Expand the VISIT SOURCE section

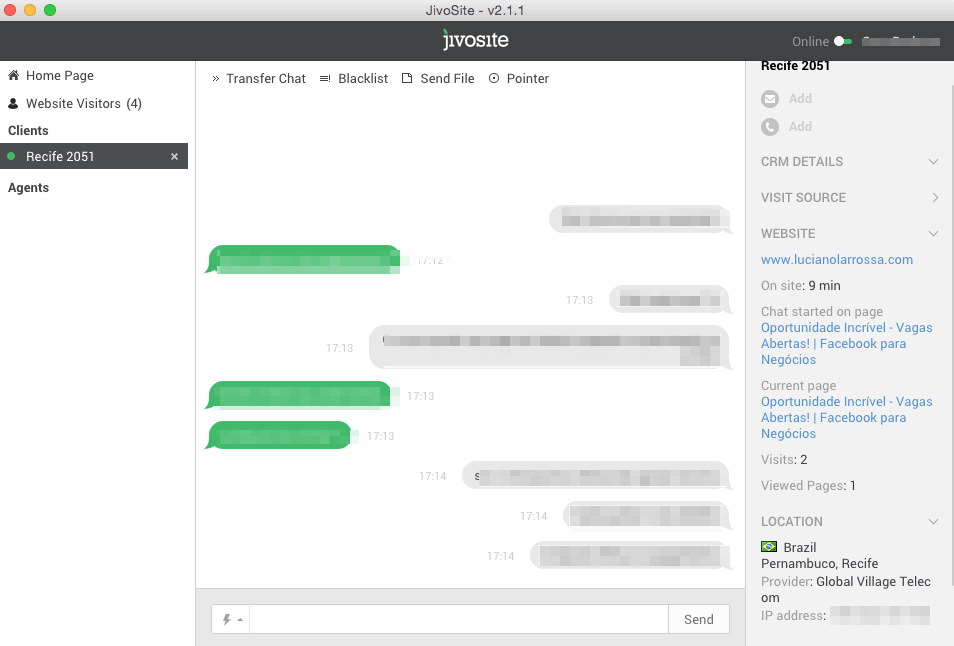tap(933, 197)
